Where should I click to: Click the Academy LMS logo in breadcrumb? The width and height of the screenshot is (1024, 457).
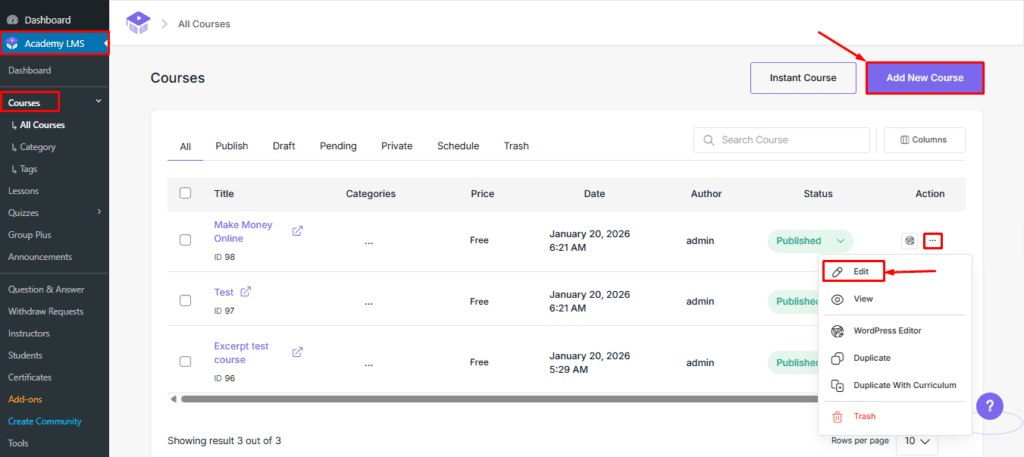click(138, 22)
